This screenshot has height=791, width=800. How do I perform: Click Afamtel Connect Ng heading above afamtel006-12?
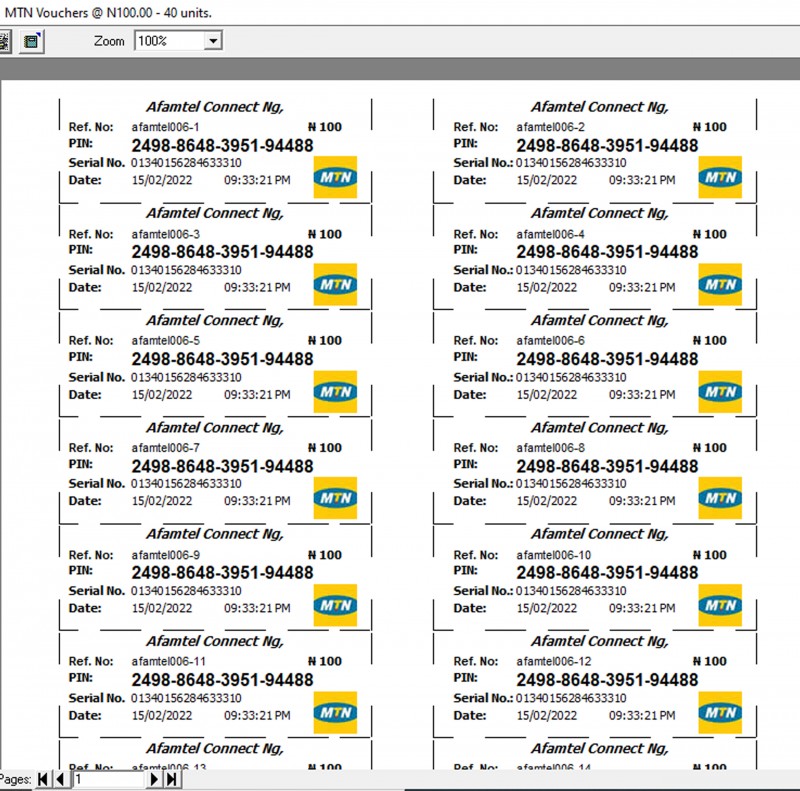tap(599, 641)
